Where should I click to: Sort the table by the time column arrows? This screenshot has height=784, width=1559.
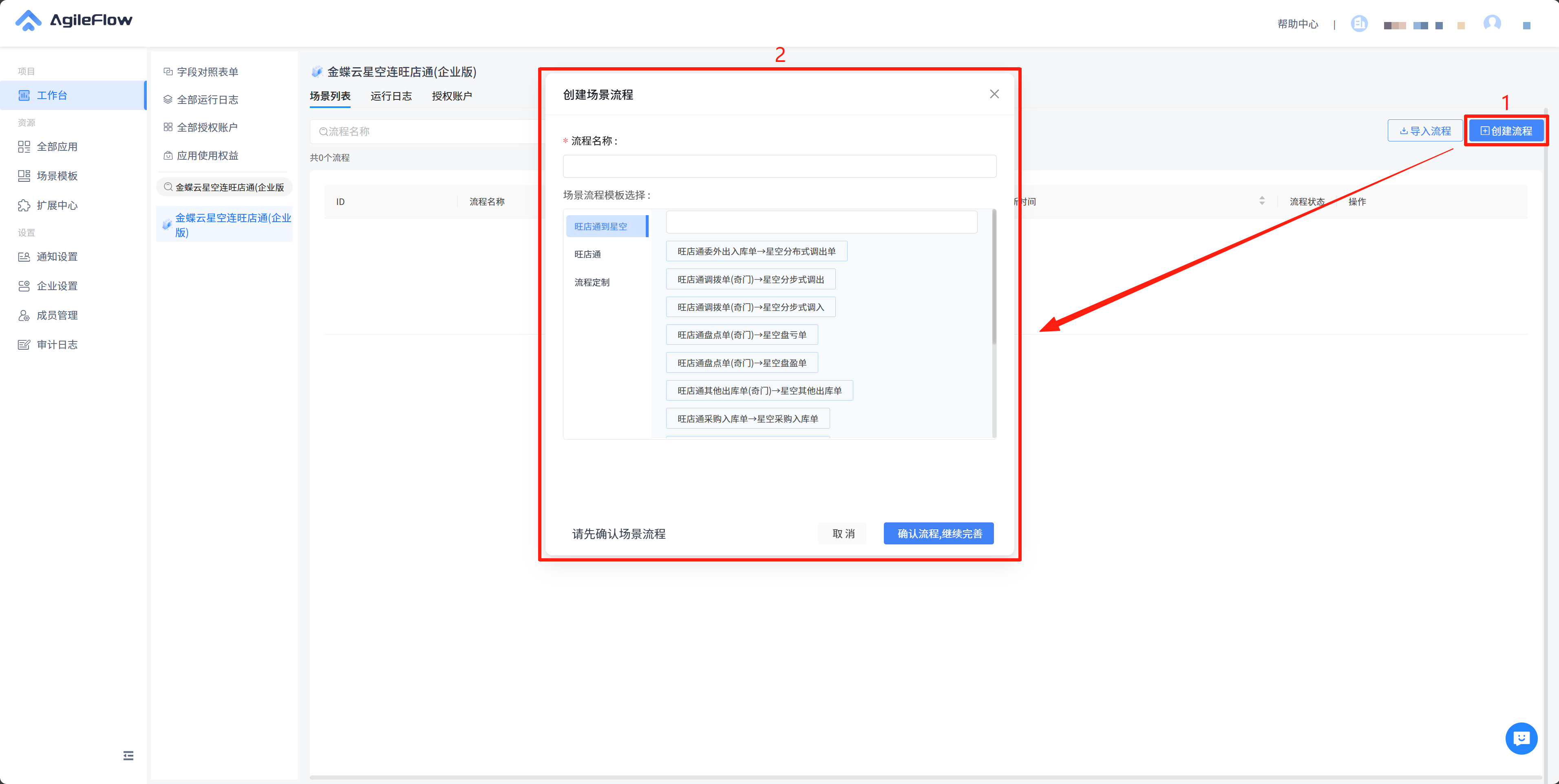pos(1262,201)
